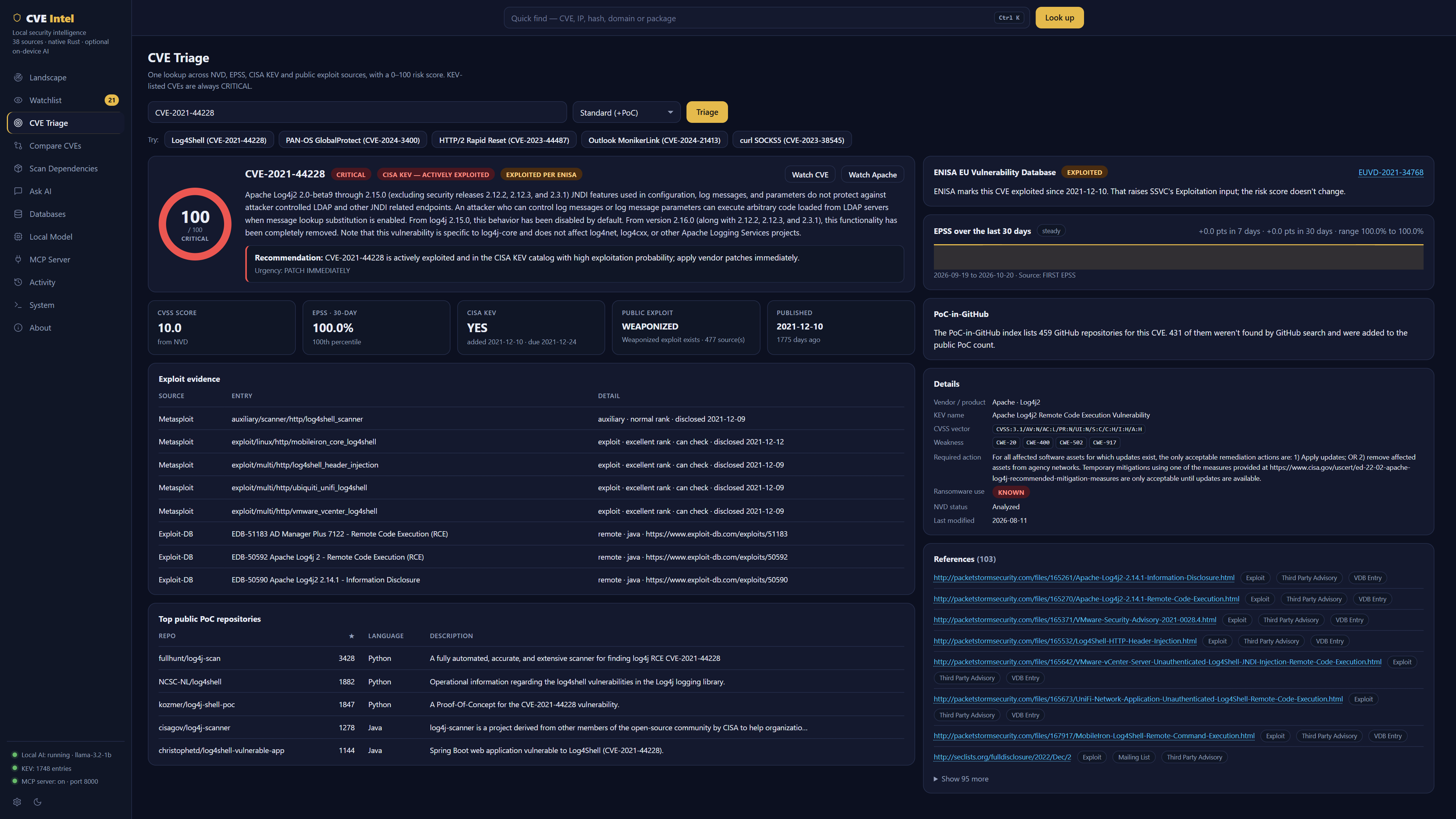Click the CVE Intel shield logo icon
Image resolution: width=1456 pixels, height=819 pixels.
click(17, 18)
